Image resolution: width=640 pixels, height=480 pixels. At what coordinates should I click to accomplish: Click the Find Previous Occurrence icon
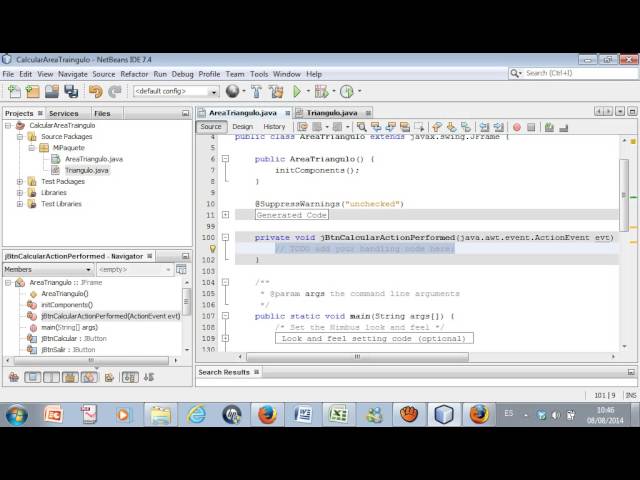pos(376,127)
